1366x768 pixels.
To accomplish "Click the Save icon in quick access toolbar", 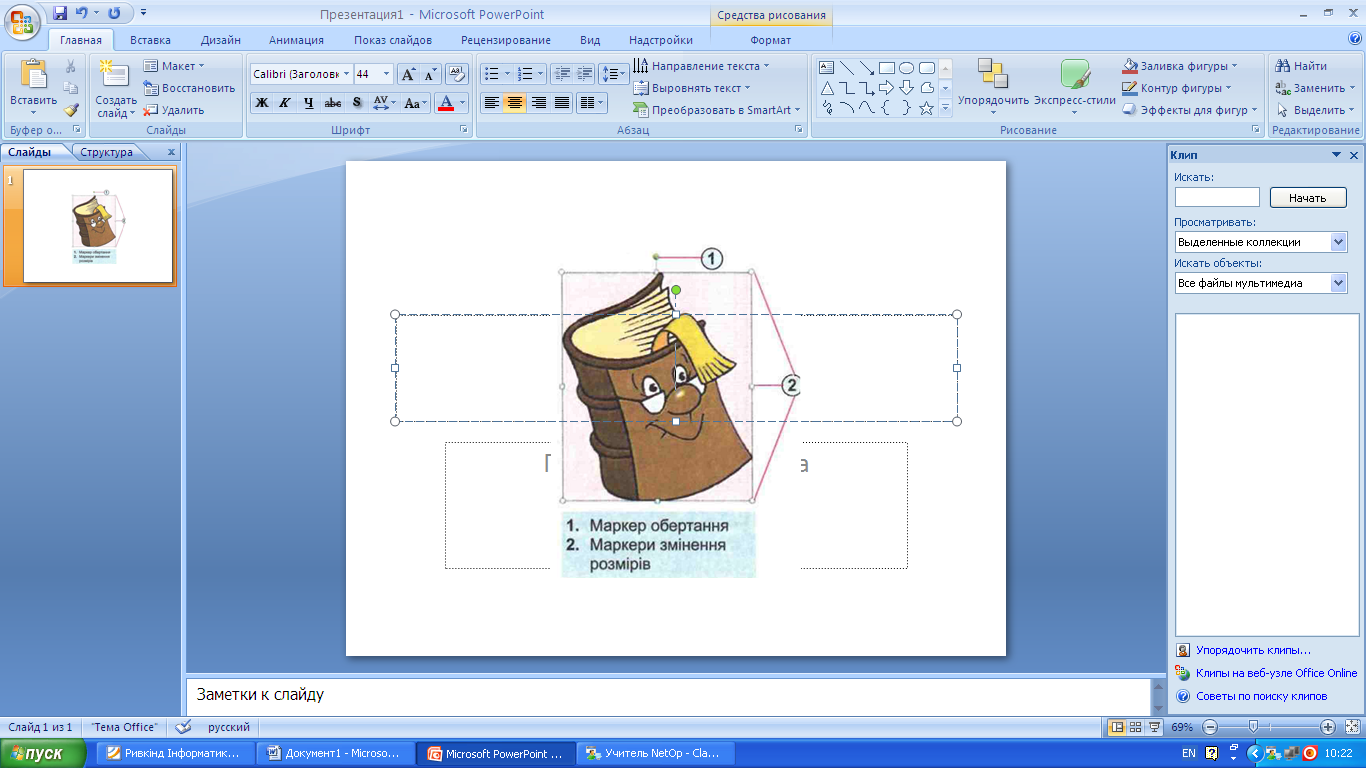I will 60,13.
